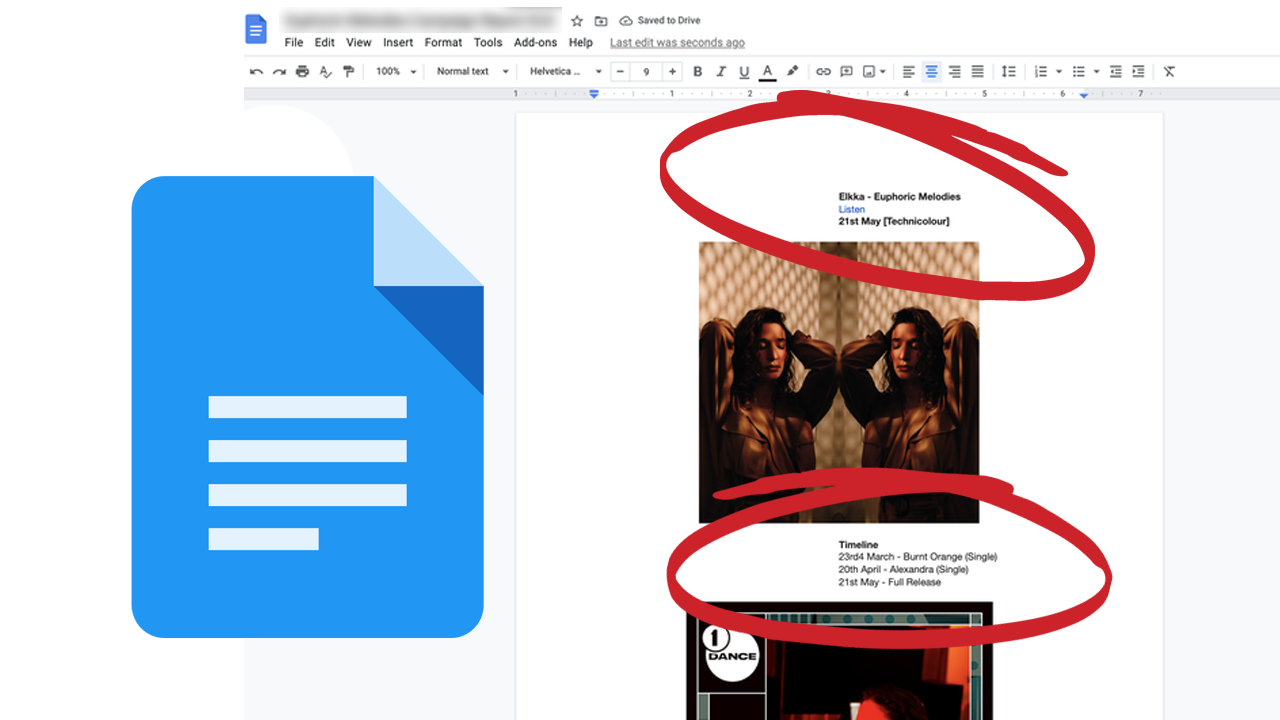Insert a link

click(823, 72)
